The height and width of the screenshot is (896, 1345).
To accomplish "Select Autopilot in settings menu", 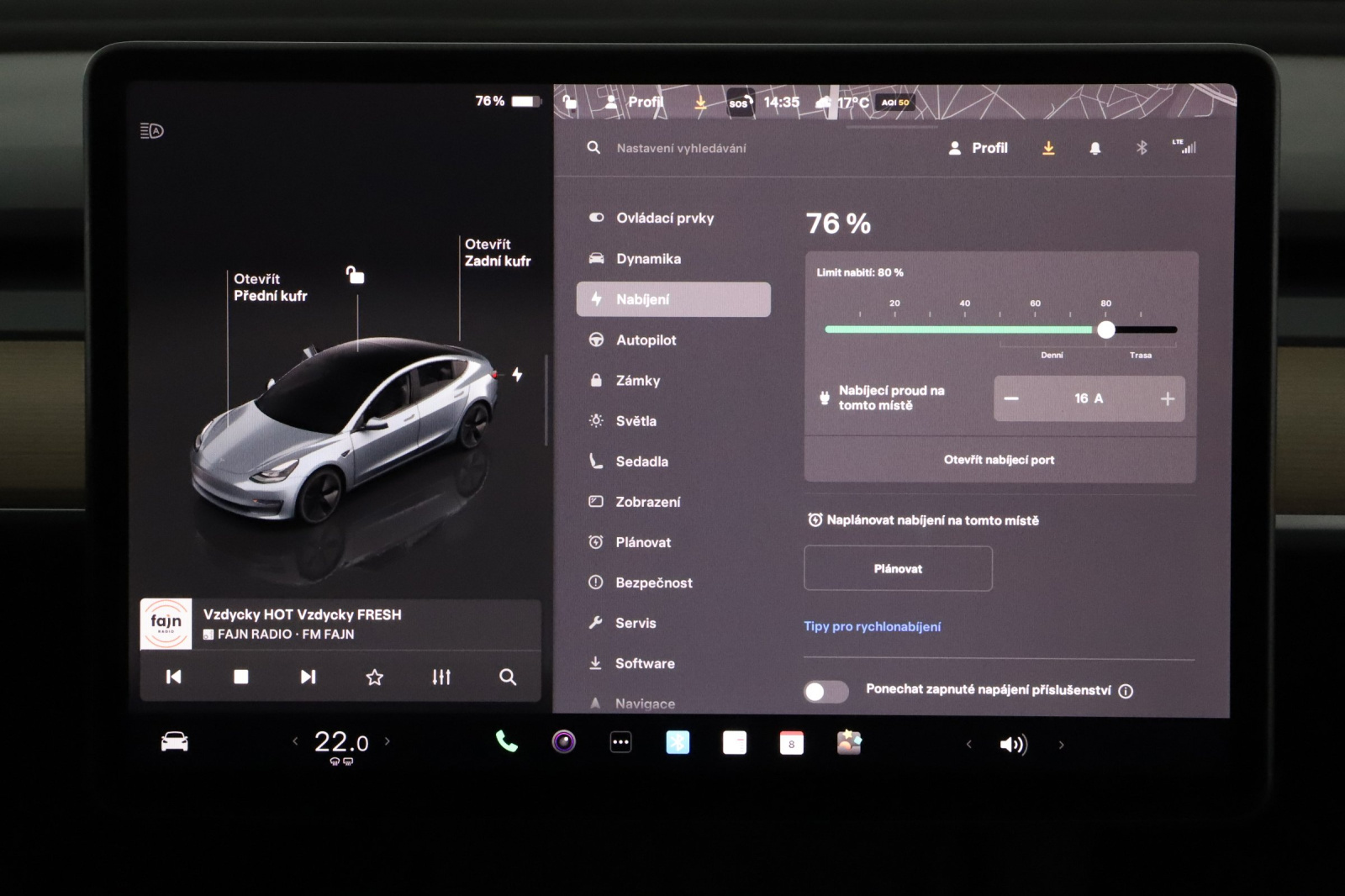I will pos(646,340).
